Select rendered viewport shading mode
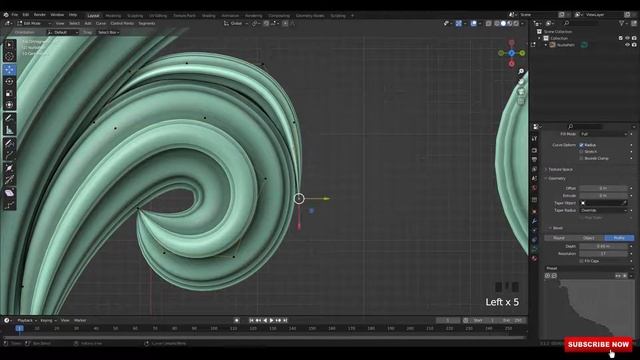This screenshot has width=640, height=360. 516,24
